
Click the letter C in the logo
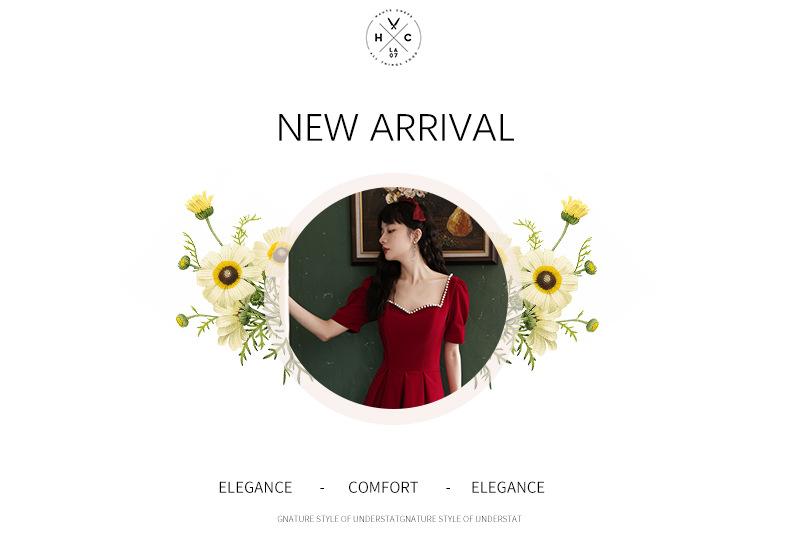408,37
